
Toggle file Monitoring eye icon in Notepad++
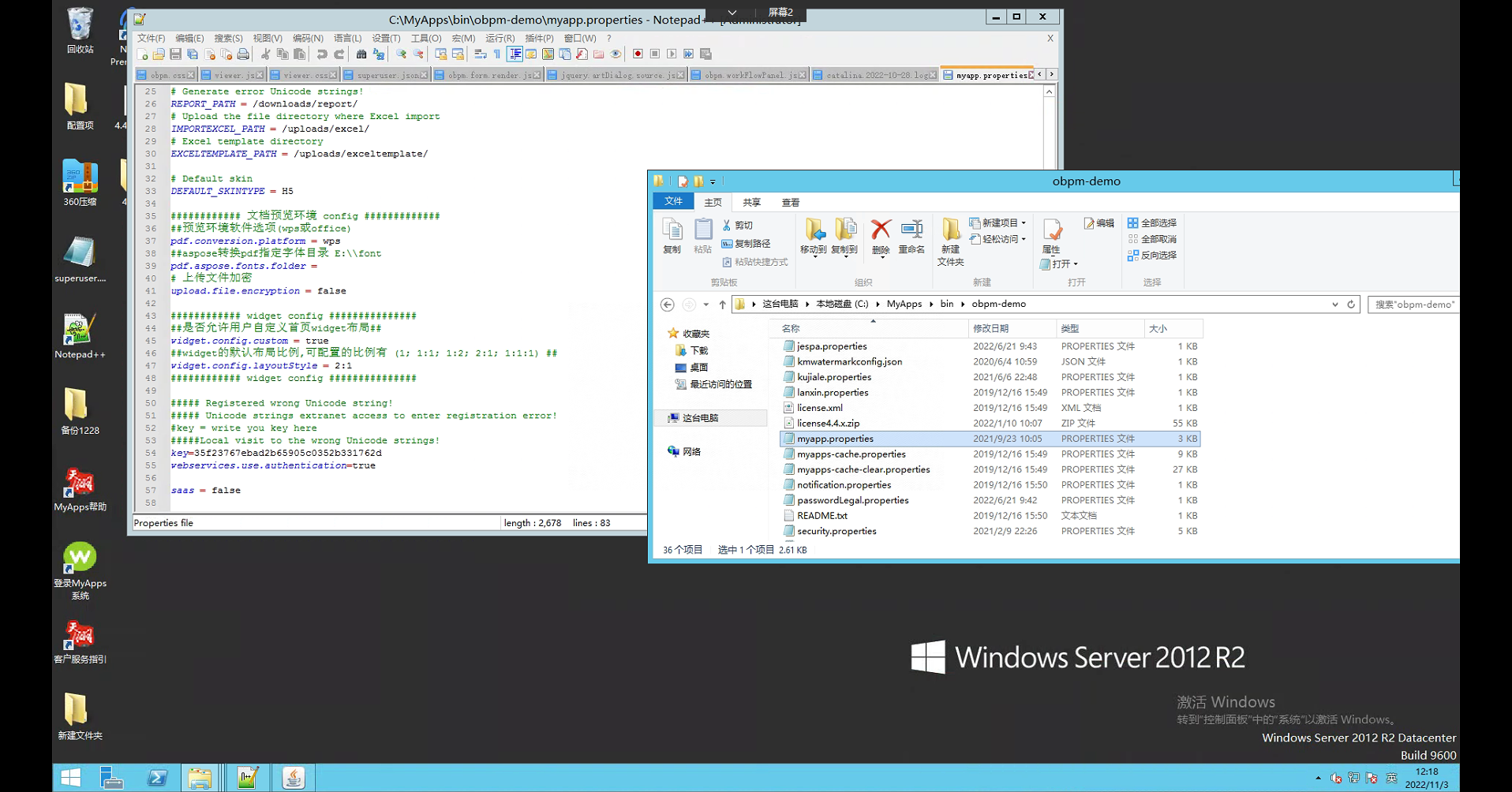pyautogui.click(x=616, y=54)
